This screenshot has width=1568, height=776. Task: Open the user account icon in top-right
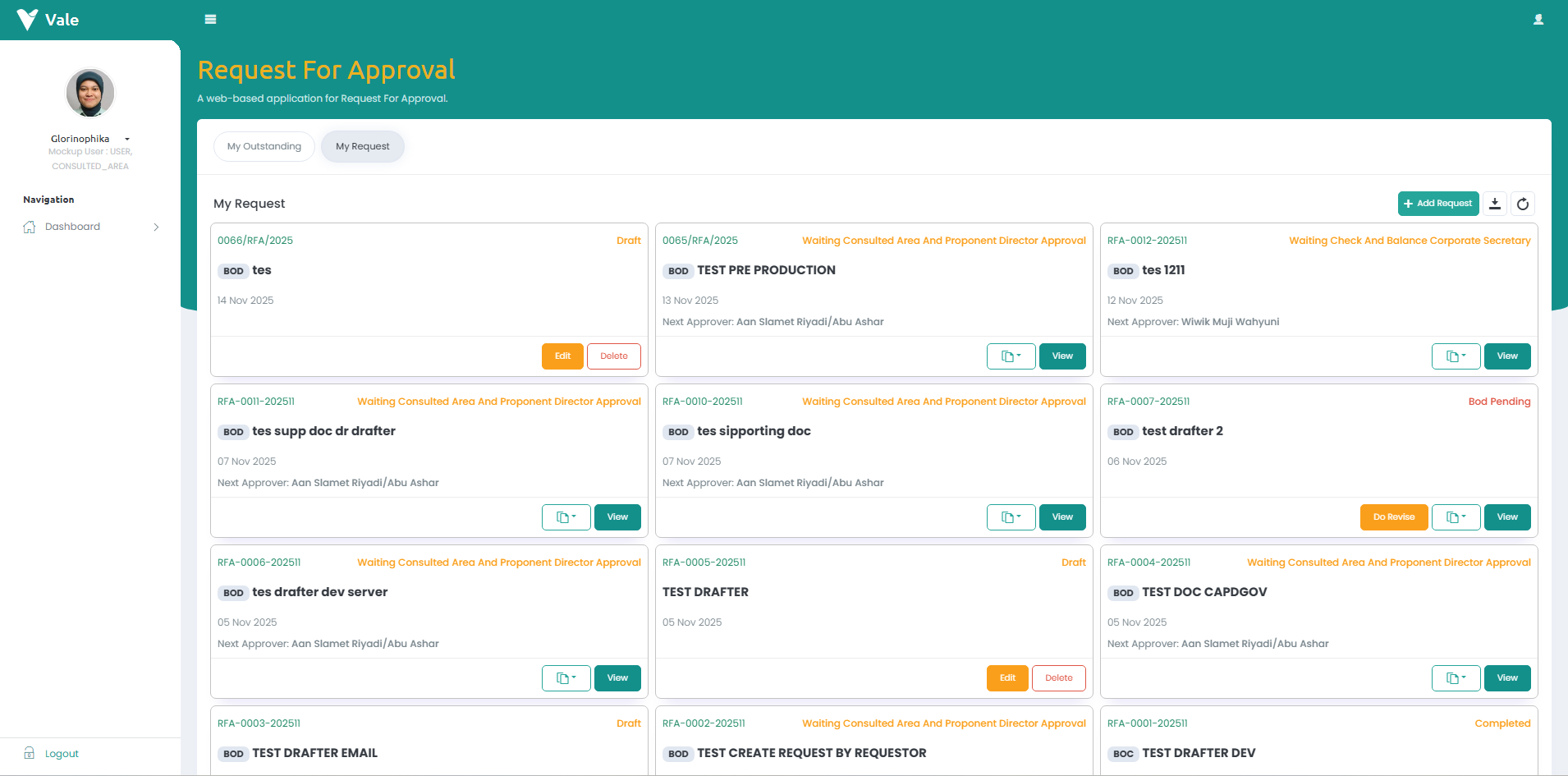pos(1538,20)
